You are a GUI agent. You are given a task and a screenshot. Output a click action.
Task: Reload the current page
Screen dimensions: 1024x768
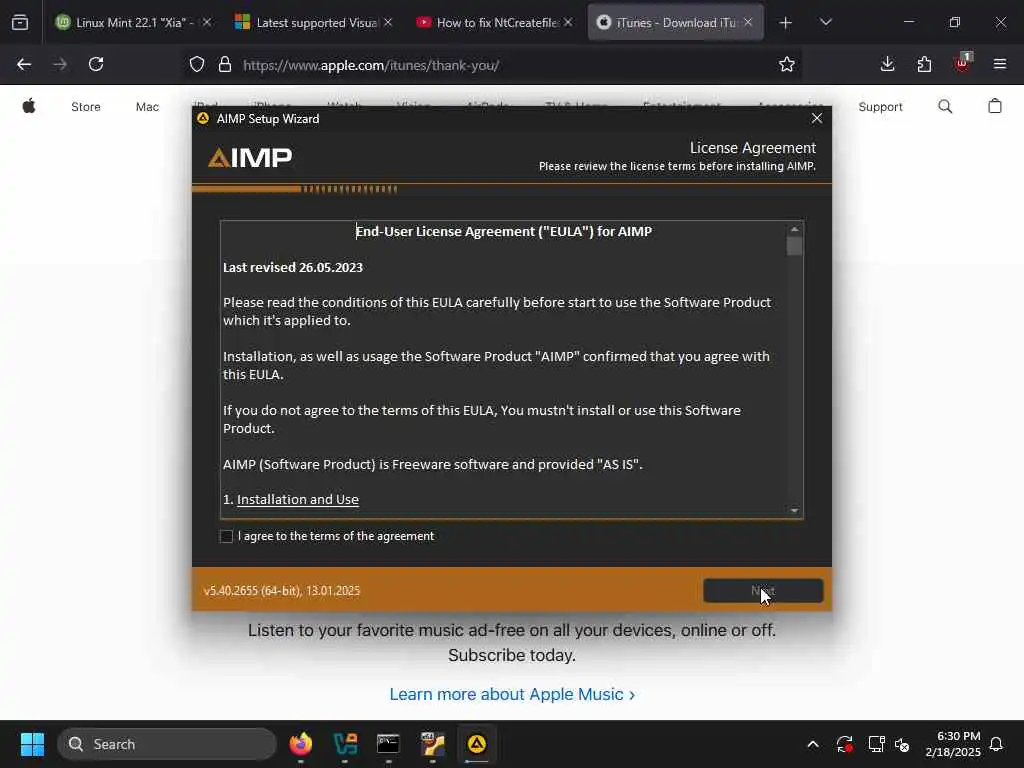pyautogui.click(x=96, y=64)
